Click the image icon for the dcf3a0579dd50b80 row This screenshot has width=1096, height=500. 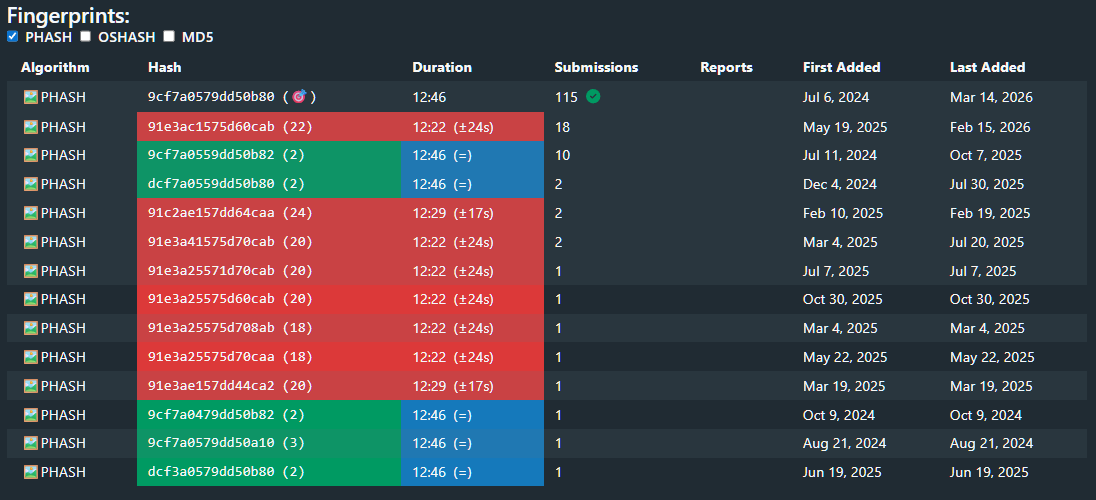pos(30,472)
